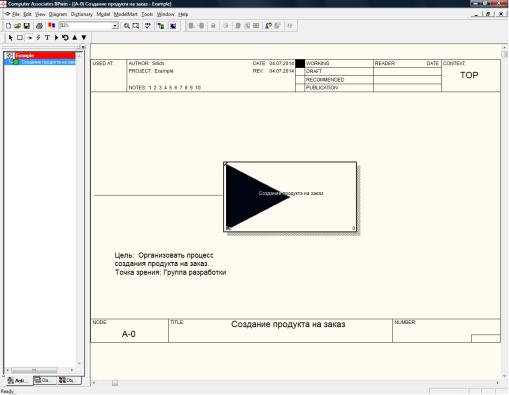
Task: Go to parent diagram with up triangle
Action: click(75, 38)
